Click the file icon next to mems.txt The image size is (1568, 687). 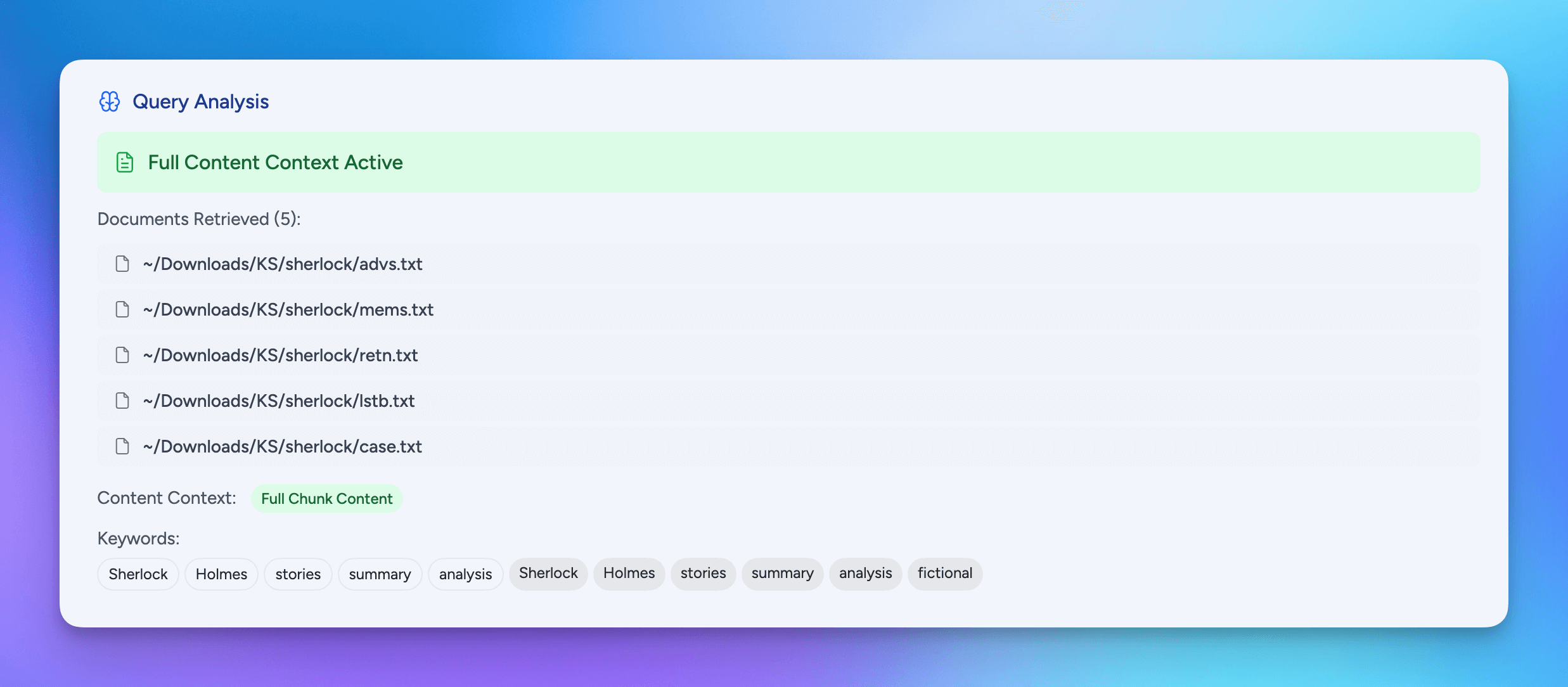tap(122, 310)
